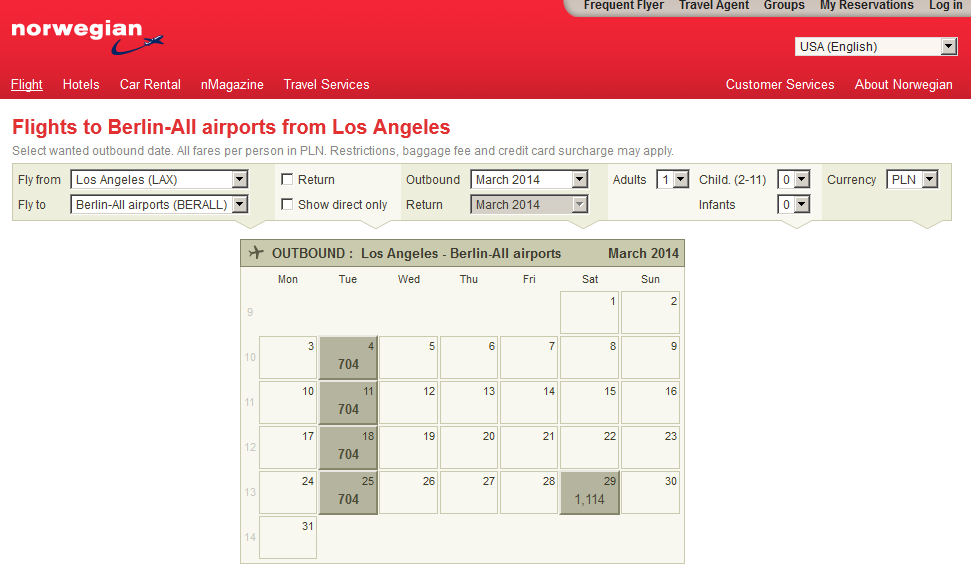The width and height of the screenshot is (971, 567).
Task: Open the Infants count dropdown
Action: tap(794, 204)
